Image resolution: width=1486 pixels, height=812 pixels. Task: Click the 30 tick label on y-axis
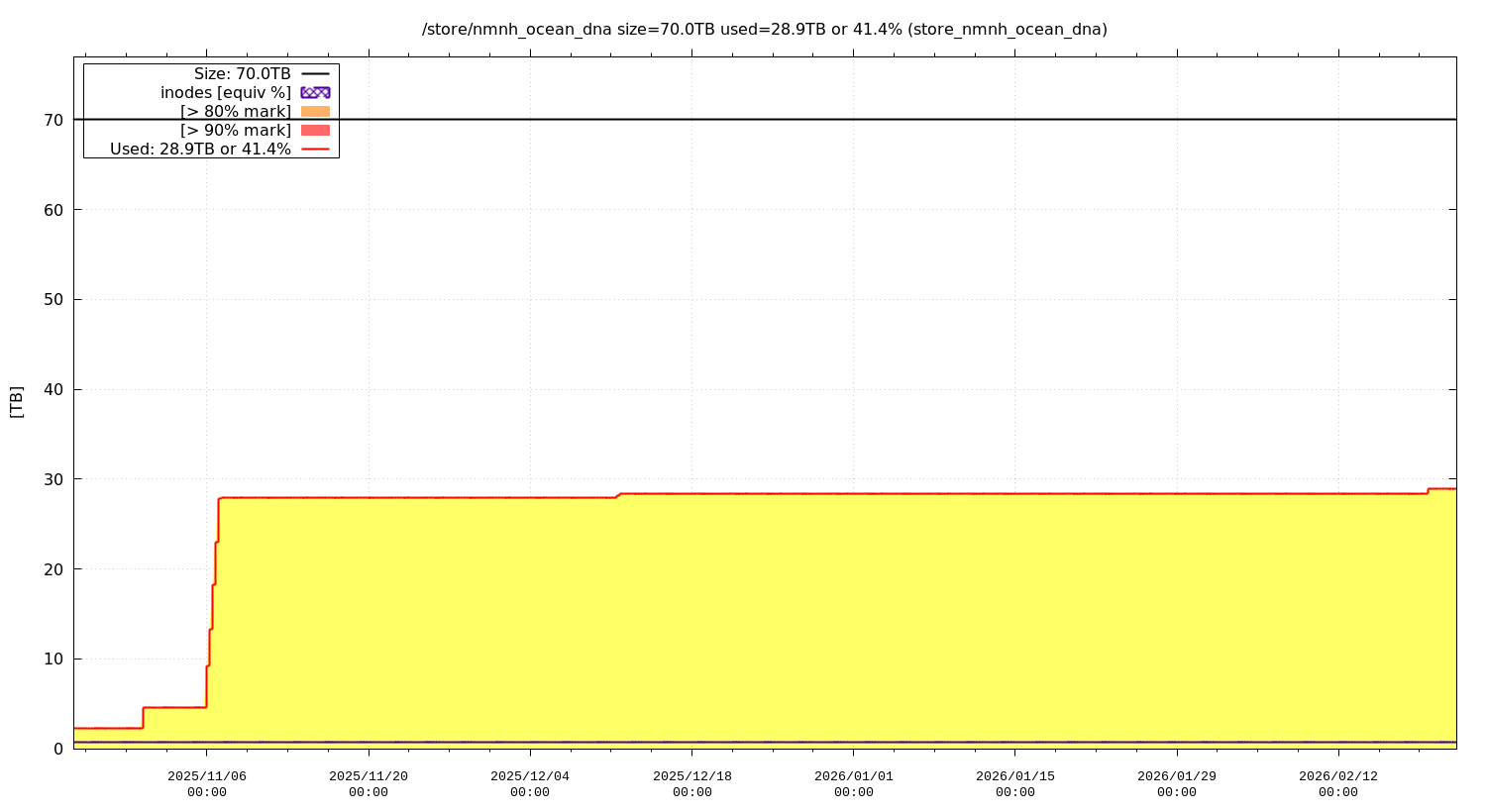53,479
